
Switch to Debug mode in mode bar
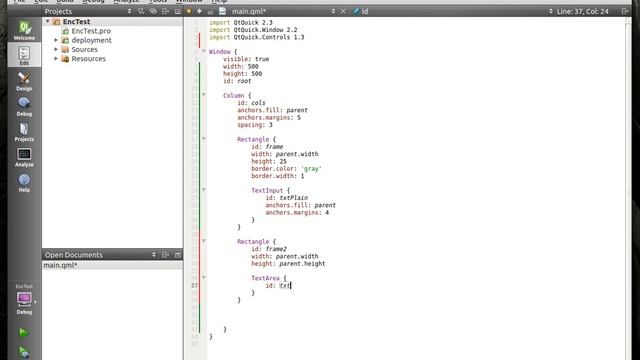24,107
